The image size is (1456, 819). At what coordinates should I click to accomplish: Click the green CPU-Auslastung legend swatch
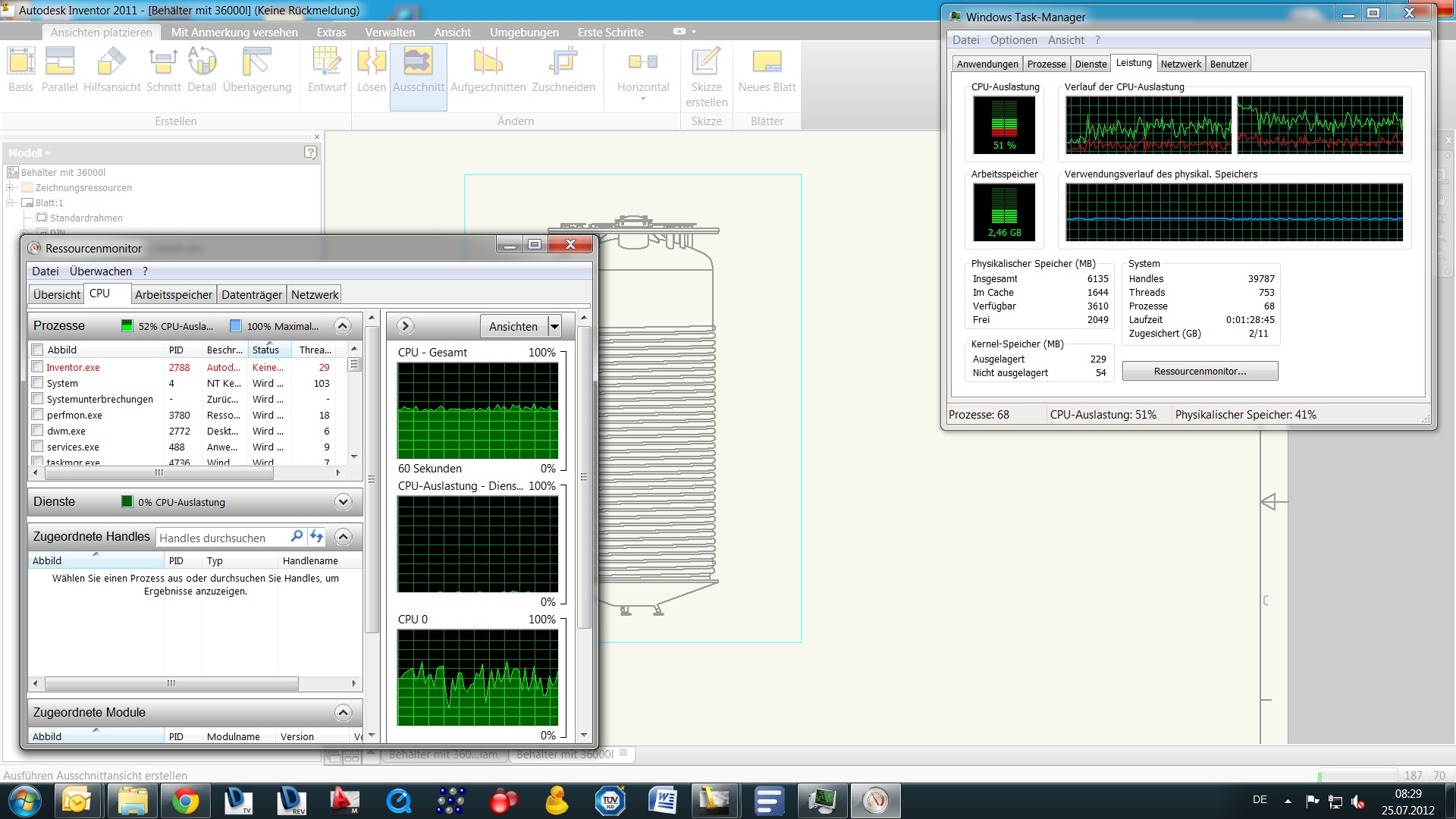click(x=127, y=326)
